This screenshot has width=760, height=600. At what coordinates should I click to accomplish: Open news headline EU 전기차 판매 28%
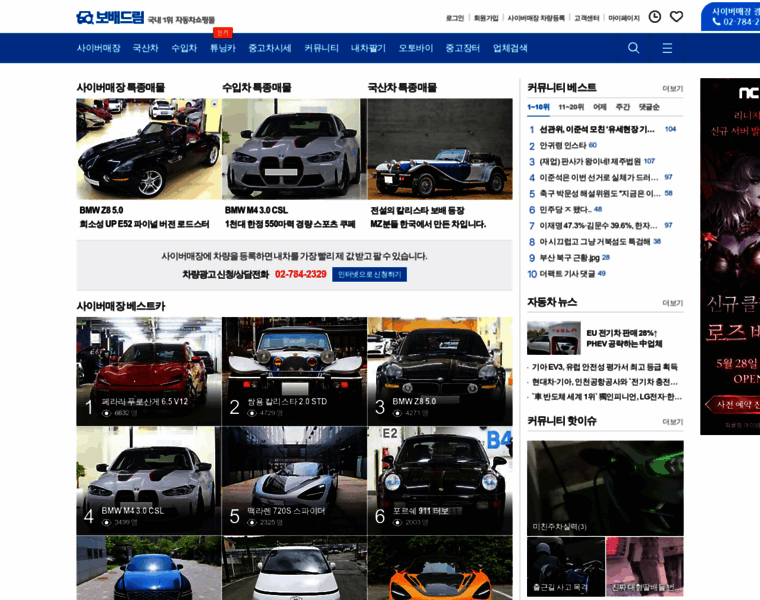pos(624,338)
